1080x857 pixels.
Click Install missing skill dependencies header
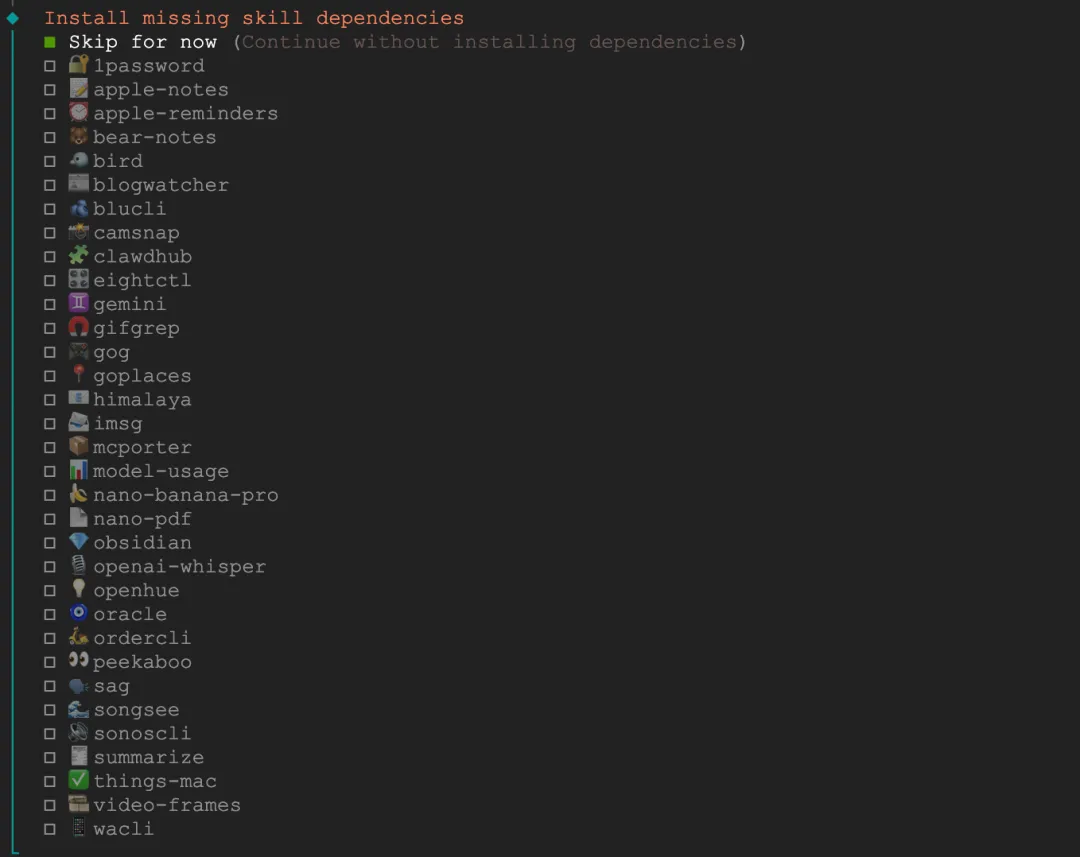pyautogui.click(x=252, y=17)
